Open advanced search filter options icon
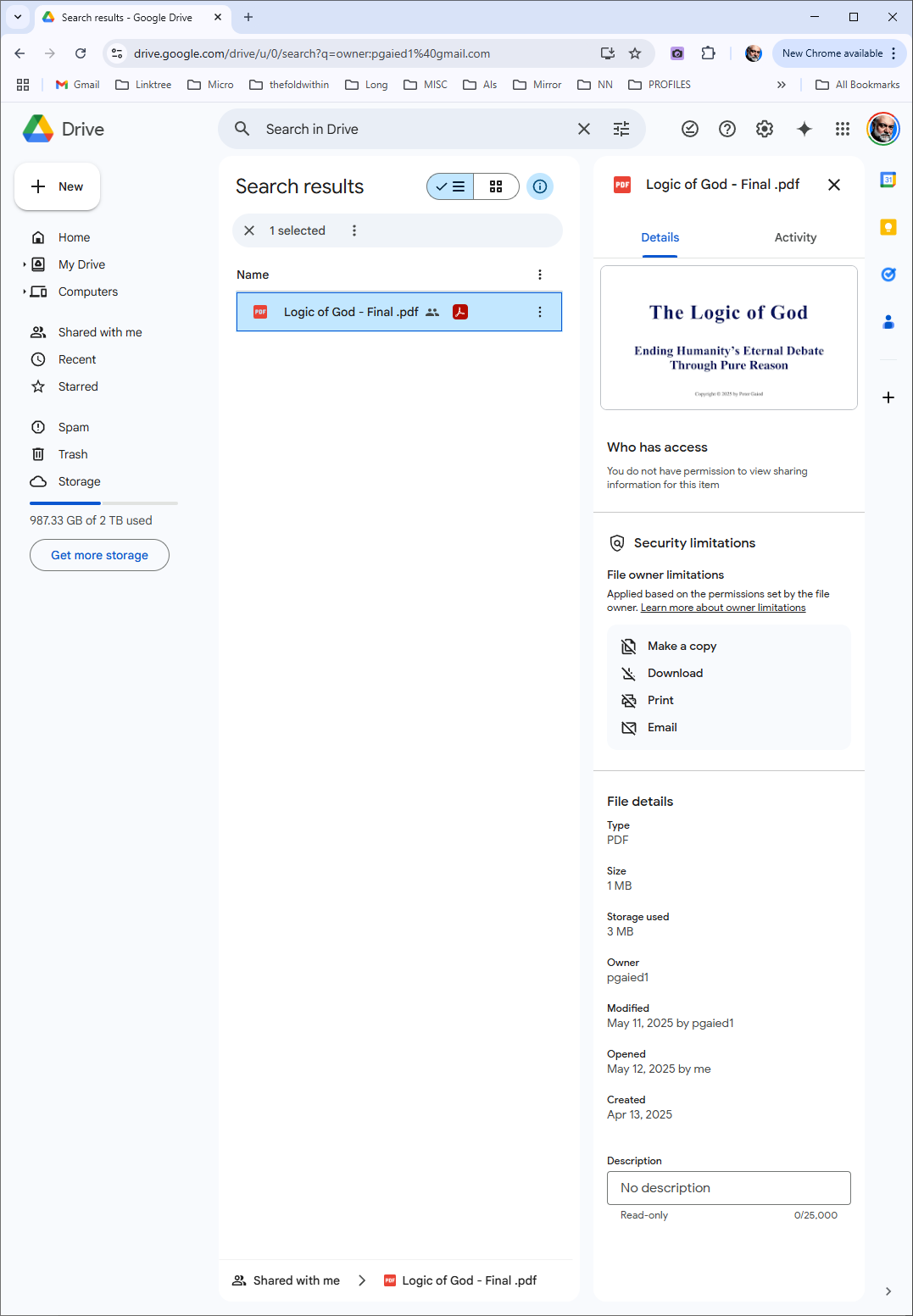This screenshot has width=913, height=1316. (x=621, y=129)
